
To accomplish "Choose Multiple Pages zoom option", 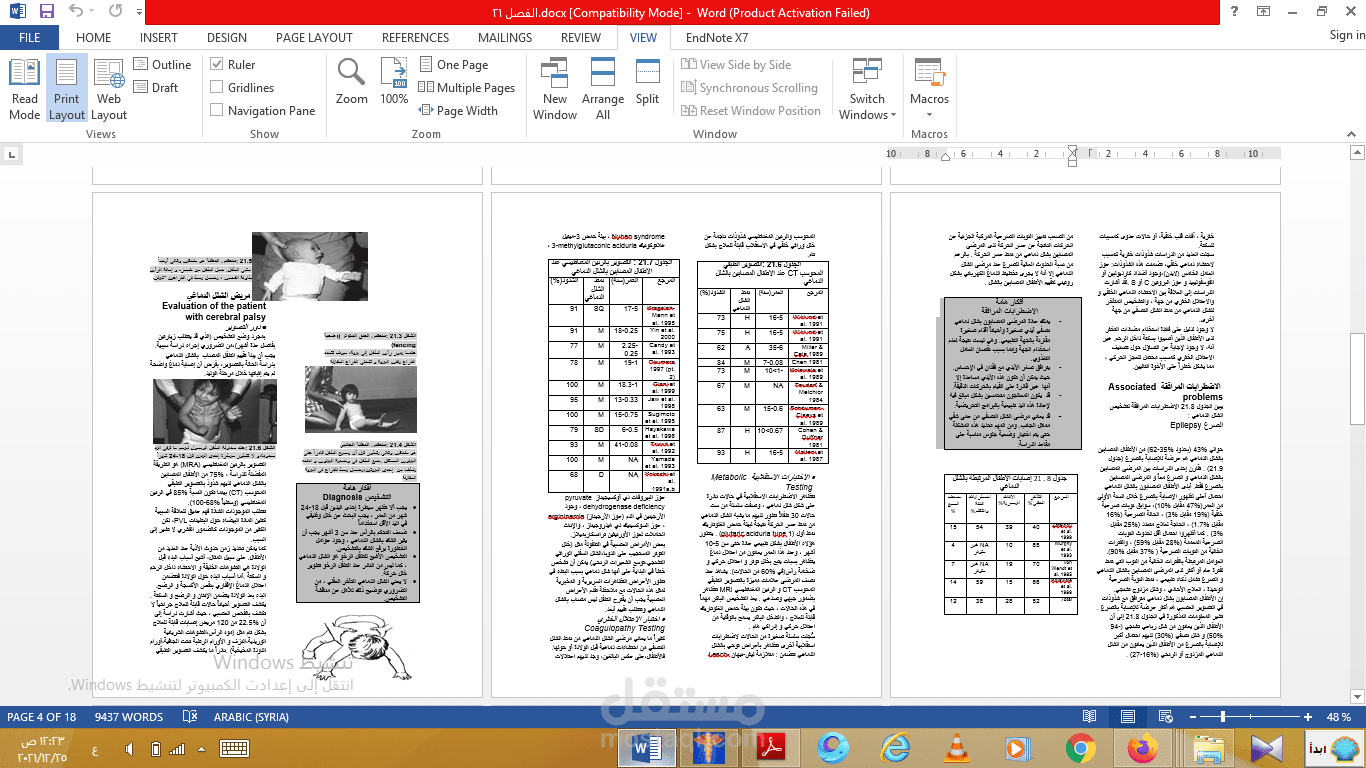I will [466, 88].
